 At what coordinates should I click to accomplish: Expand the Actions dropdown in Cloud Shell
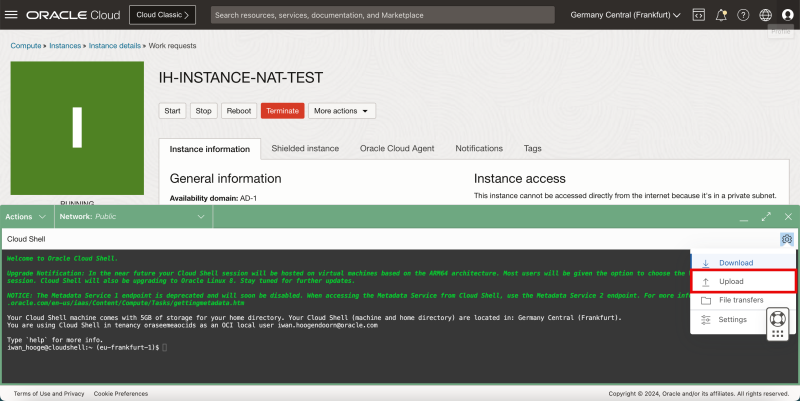[26, 217]
